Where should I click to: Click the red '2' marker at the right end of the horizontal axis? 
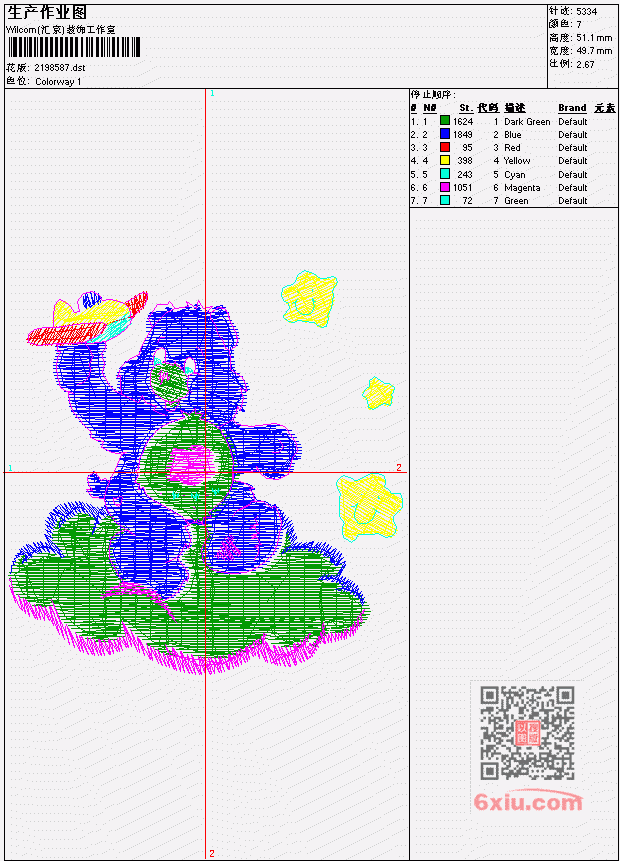[x=399, y=467]
